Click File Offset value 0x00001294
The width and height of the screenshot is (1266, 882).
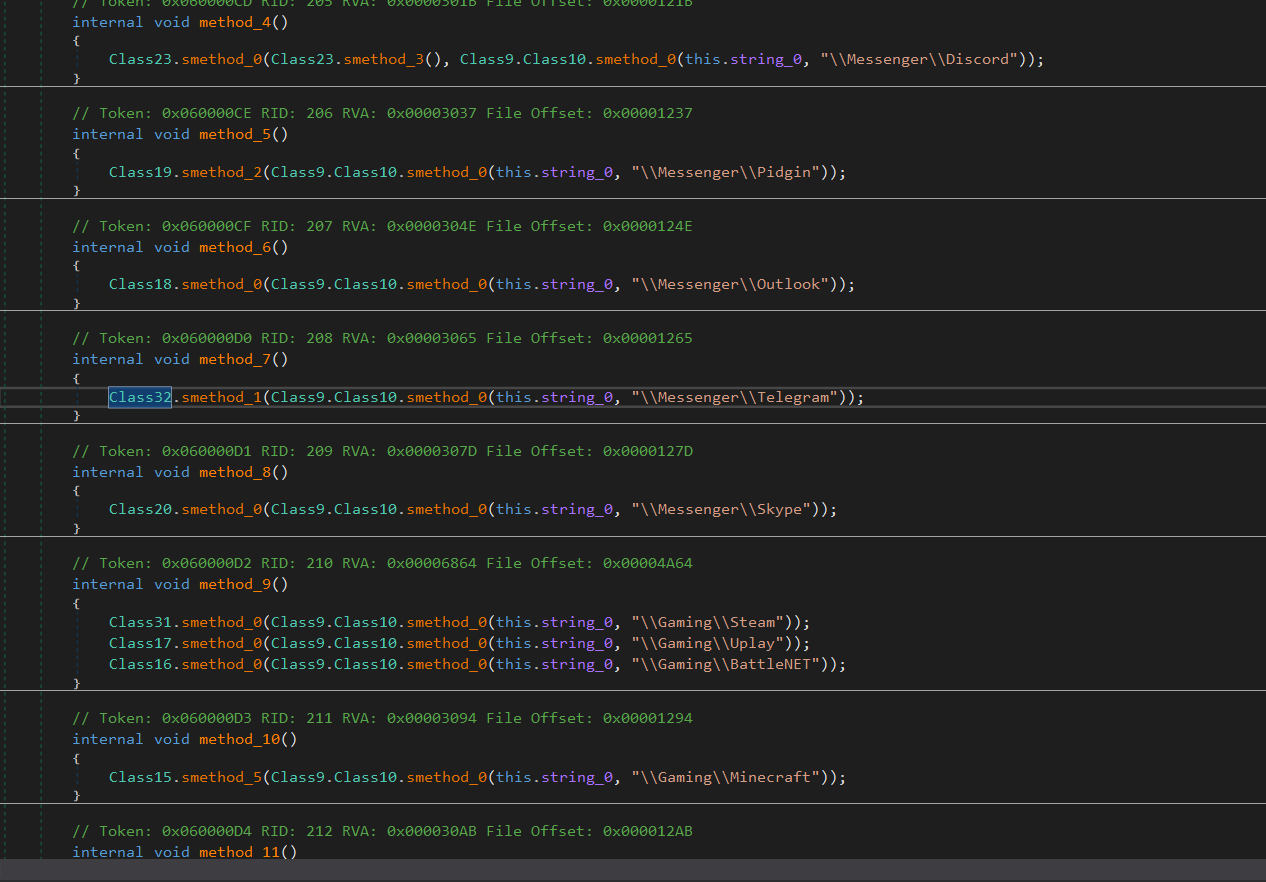click(x=647, y=718)
